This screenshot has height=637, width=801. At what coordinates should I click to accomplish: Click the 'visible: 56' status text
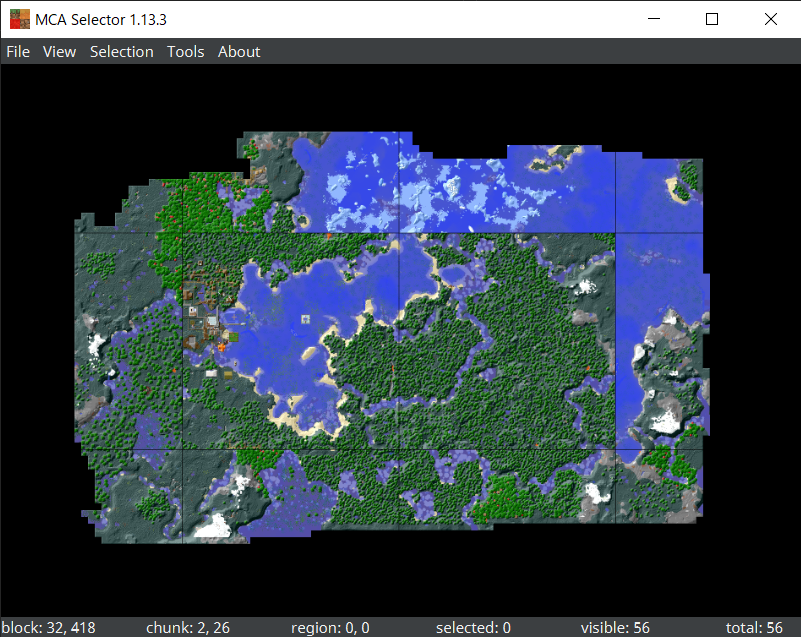615,627
